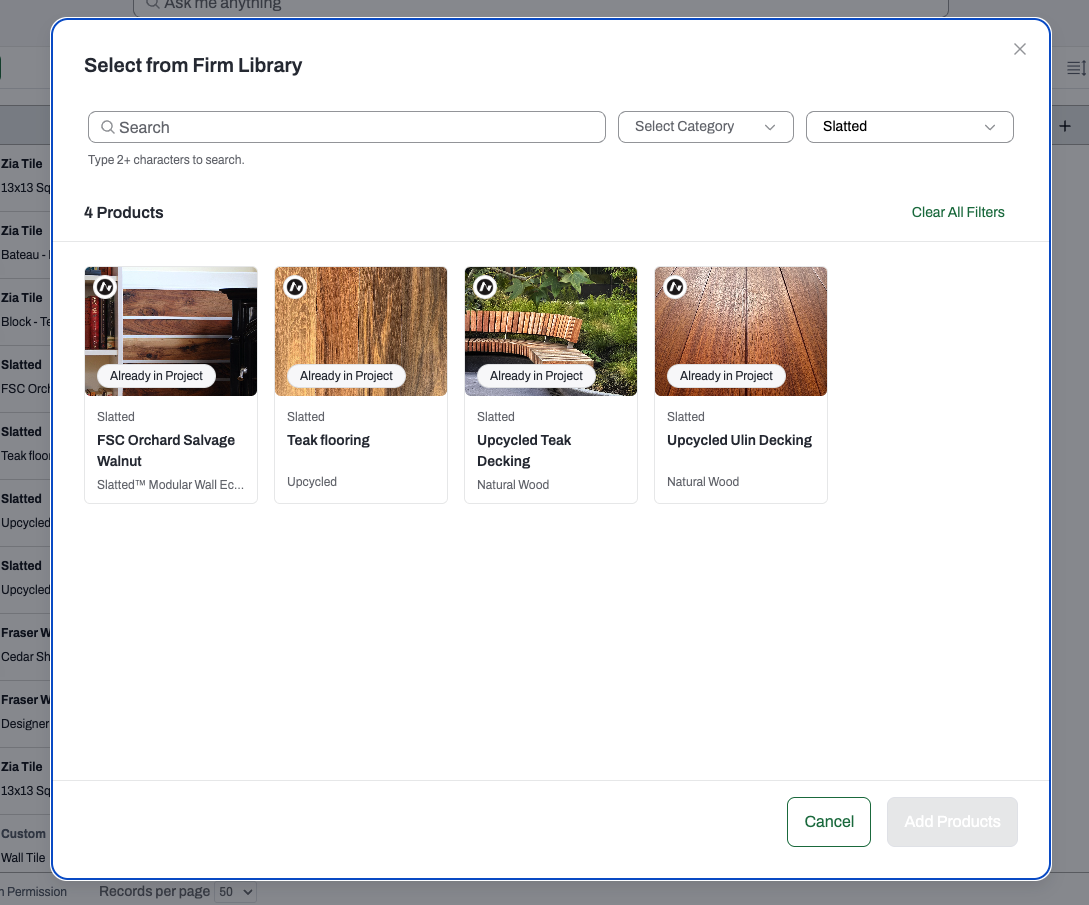Close the Select from Firm Library dialog

[1020, 49]
